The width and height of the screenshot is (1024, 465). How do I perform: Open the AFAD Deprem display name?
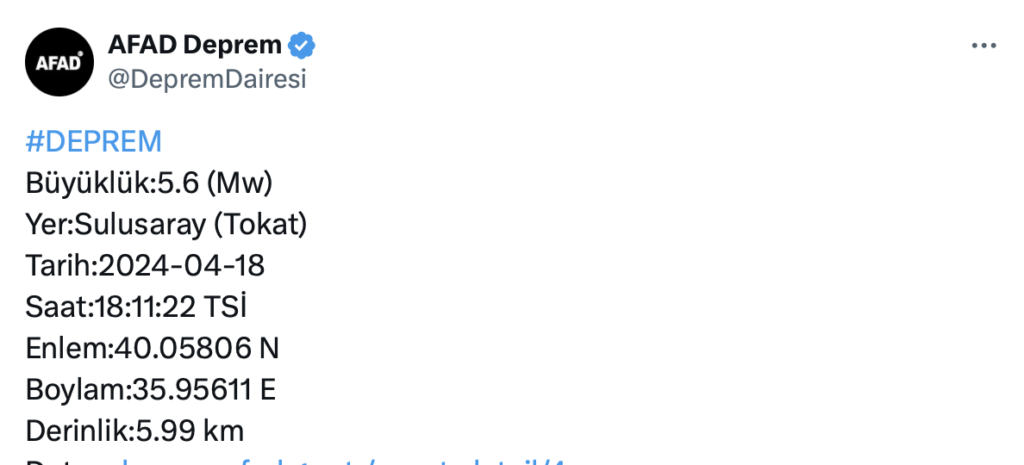[x=195, y=45]
